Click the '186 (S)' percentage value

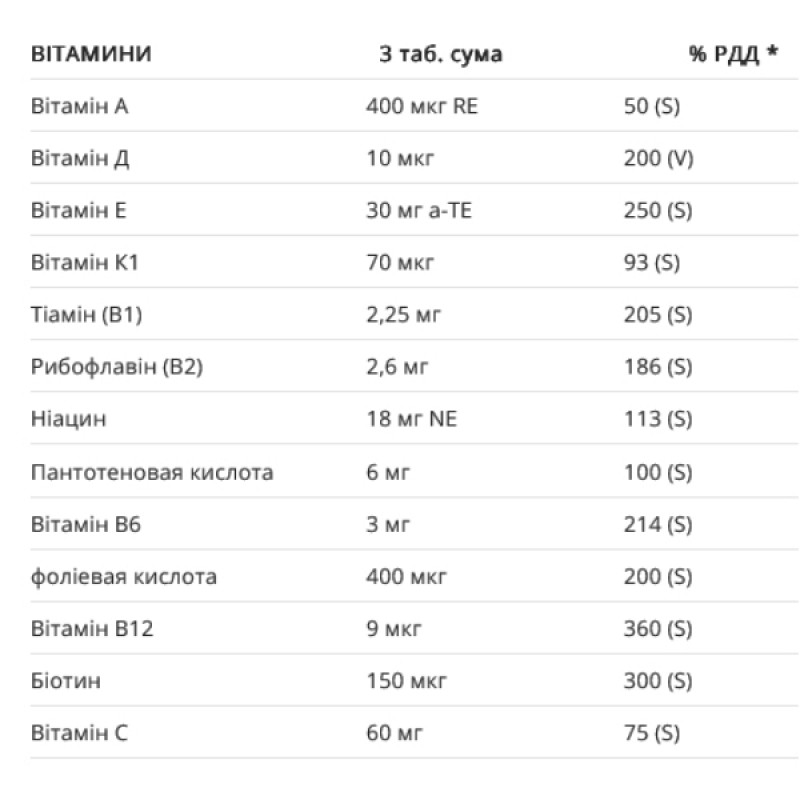(x=657, y=367)
